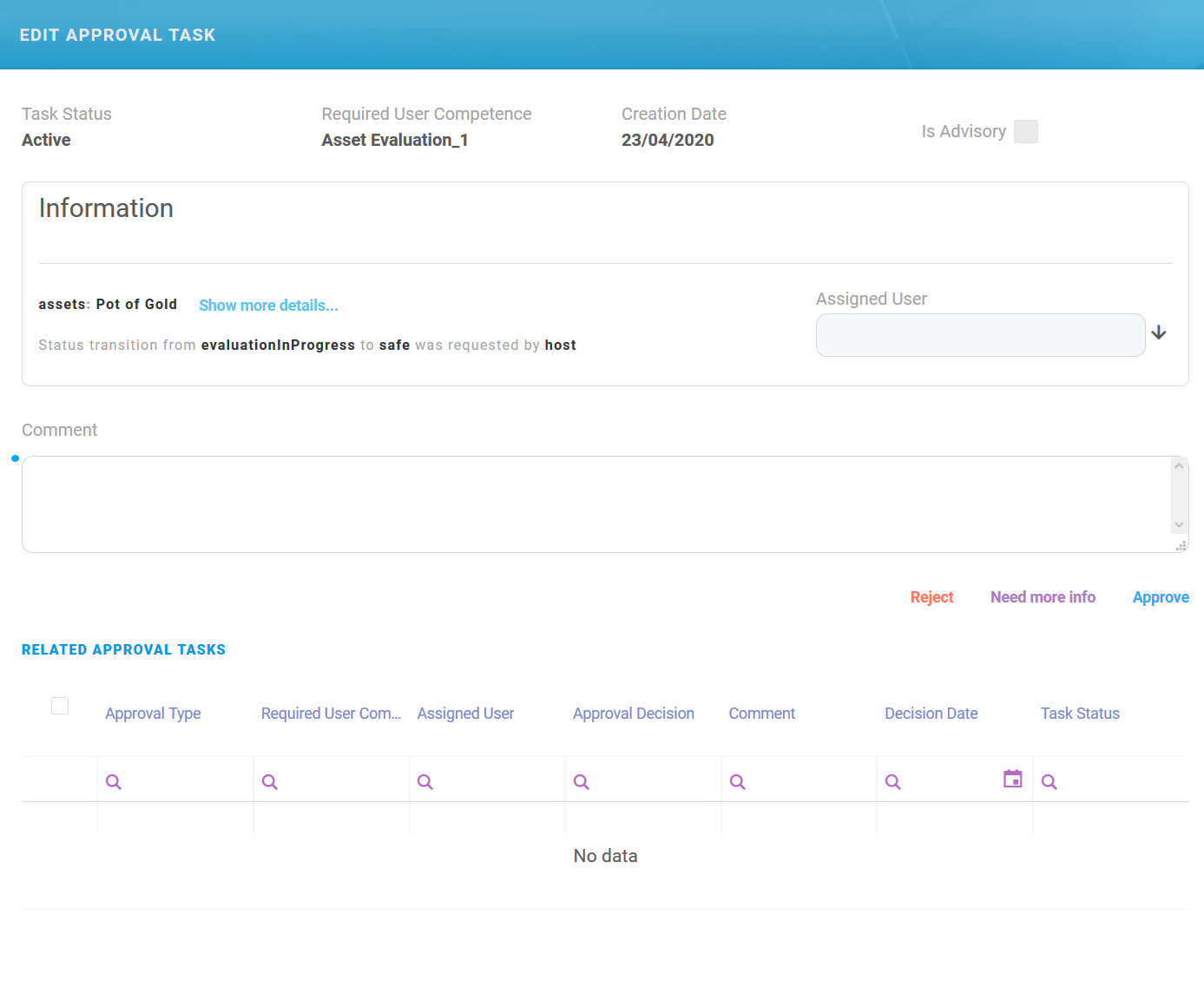This screenshot has height=994, width=1204.
Task: Click the Reject button
Action: [x=931, y=597]
